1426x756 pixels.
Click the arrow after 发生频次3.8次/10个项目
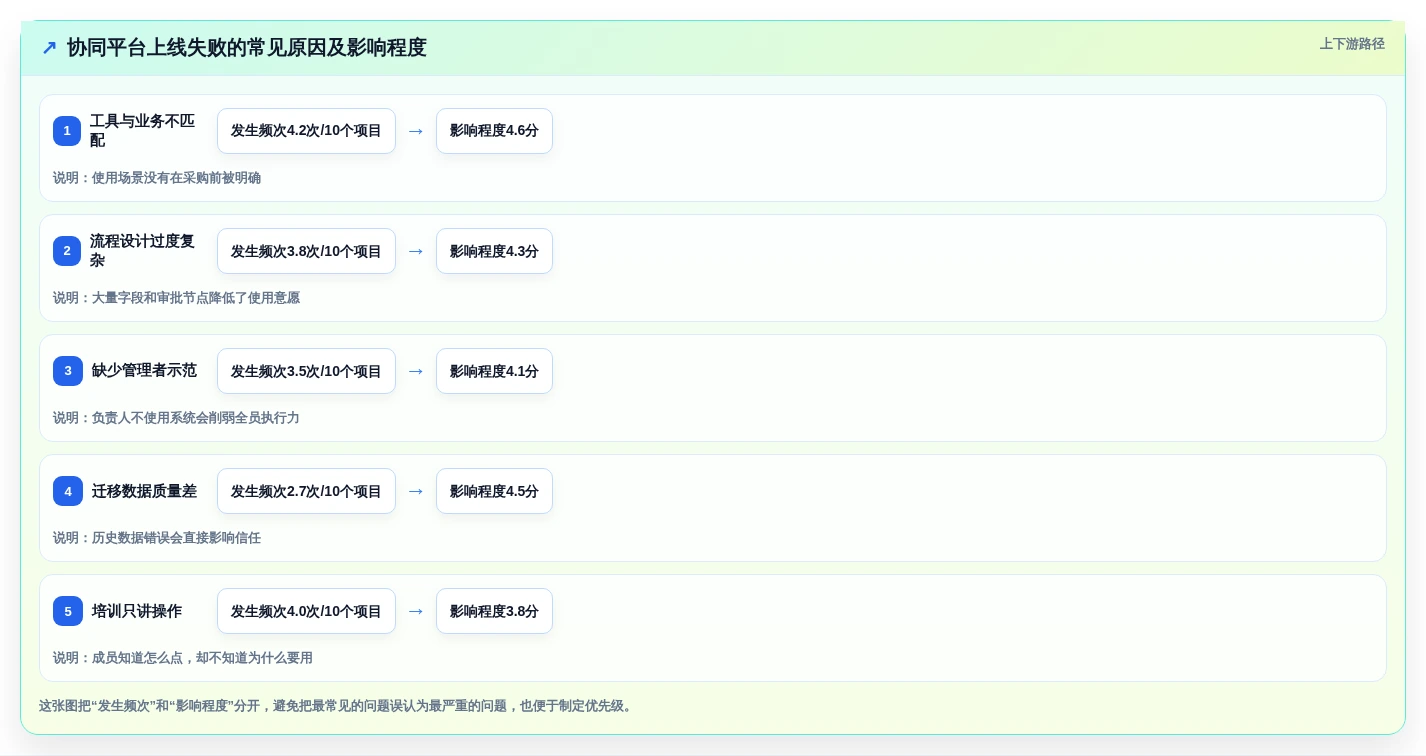pos(416,251)
